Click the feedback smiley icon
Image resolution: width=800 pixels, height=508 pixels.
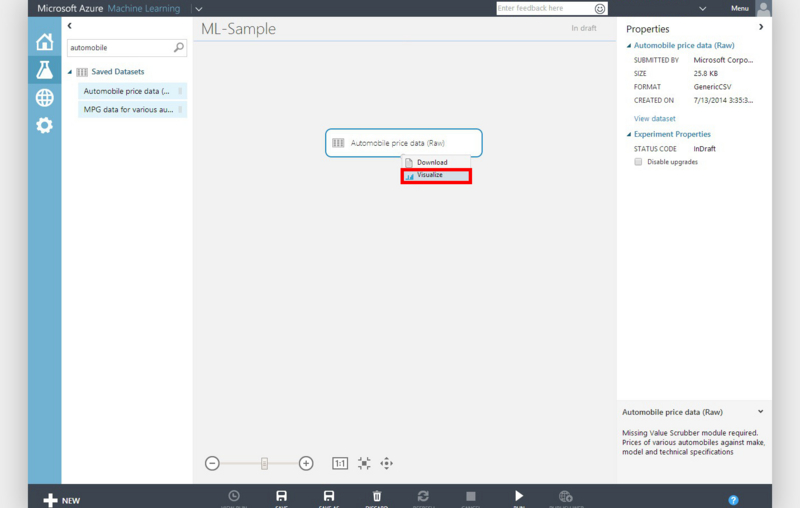600,9
